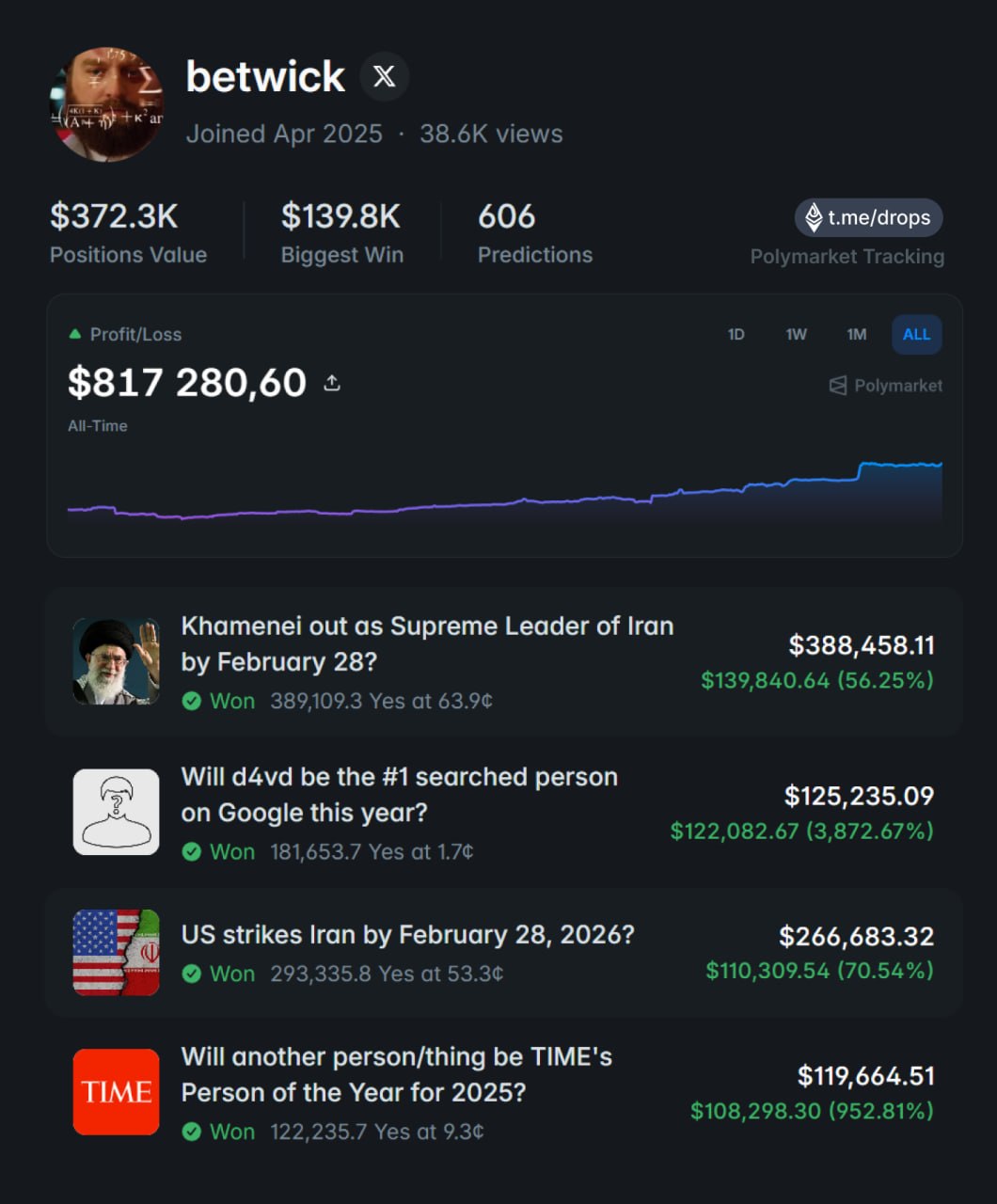Image resolution: width=997 pixels, height=1204 pixels.
Task: Switch chart to 1W timeframe
Action: [x=796, y=335]
